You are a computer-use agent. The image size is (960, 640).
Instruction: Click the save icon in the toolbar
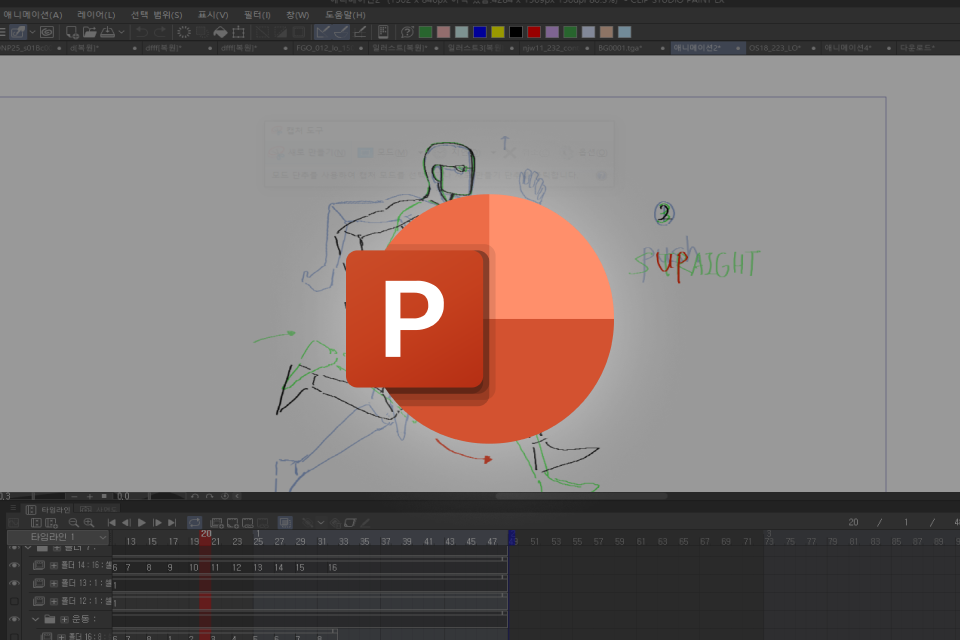point(107,32)
